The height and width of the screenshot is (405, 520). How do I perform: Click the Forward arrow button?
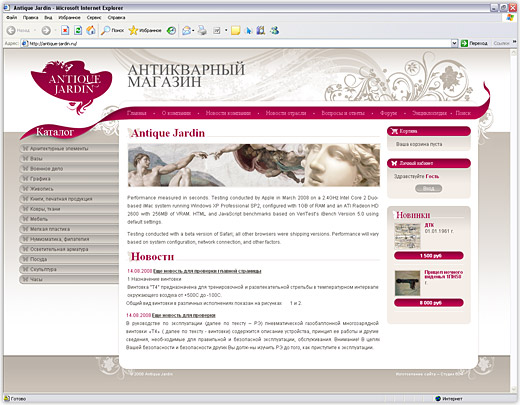coord(46,30)
